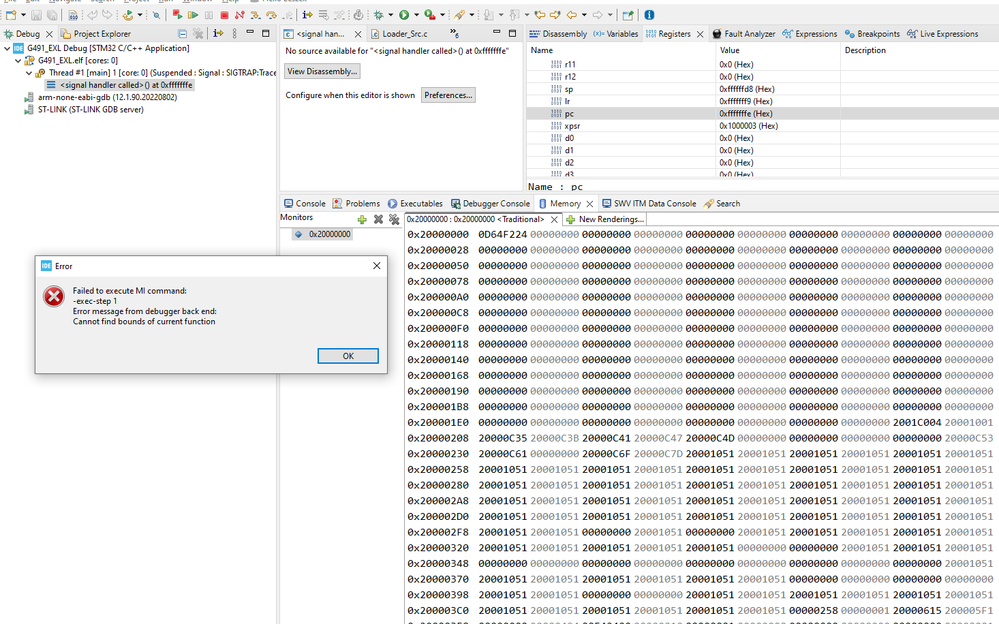Screen dimensions: 999x624
Task: Click the green Resume icon
Action: click(x=193, y=15)
